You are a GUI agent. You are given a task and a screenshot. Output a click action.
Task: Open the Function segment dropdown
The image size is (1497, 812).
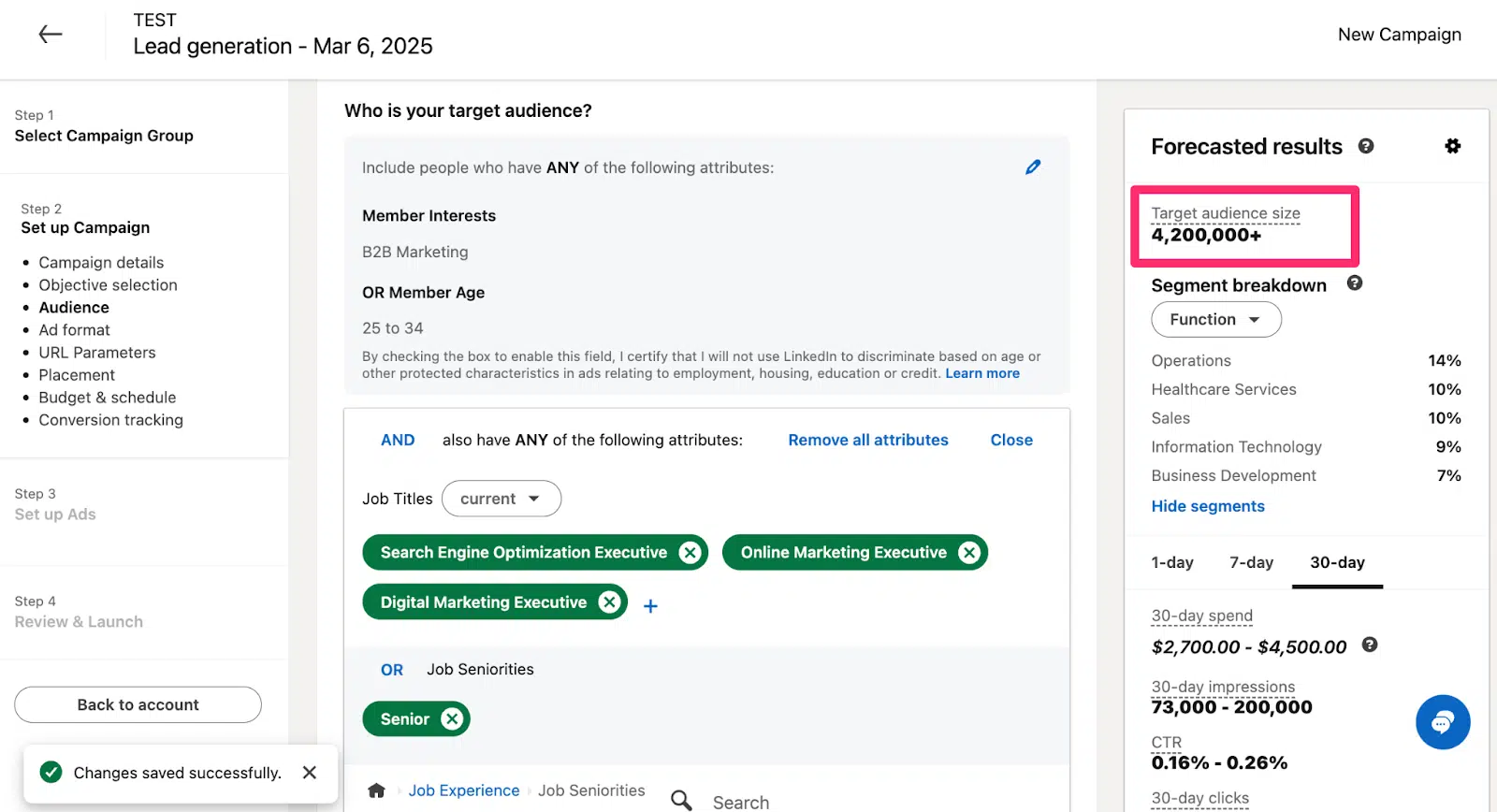(1216, 320)
